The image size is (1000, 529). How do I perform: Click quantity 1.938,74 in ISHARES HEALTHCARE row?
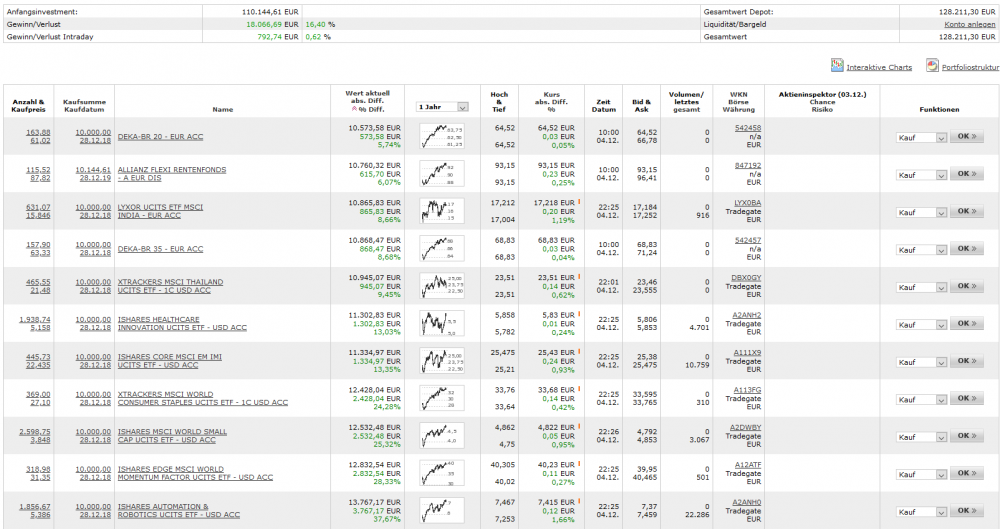[x=34, y=319]
